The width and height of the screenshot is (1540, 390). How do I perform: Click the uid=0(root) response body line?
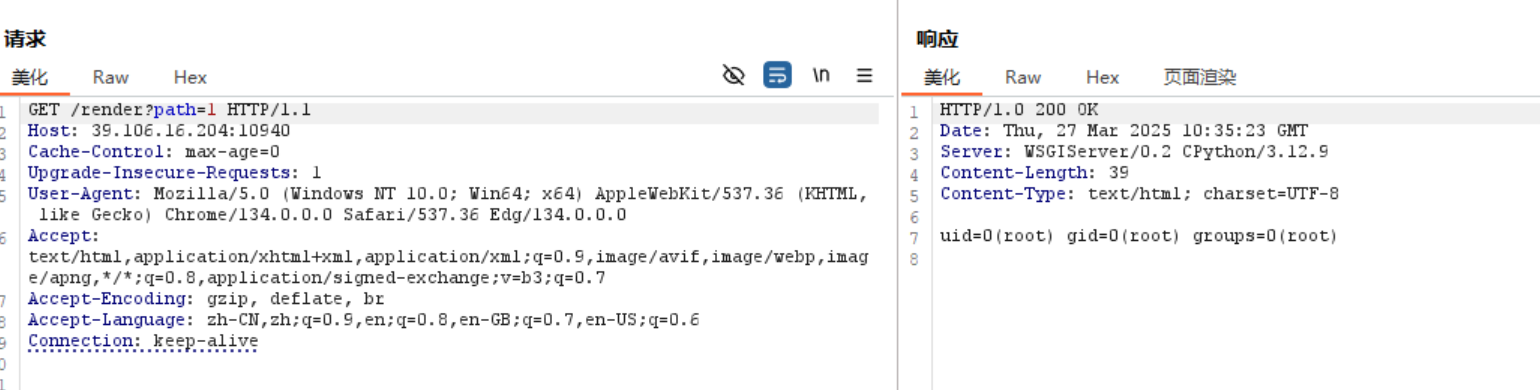point(1139,236)
